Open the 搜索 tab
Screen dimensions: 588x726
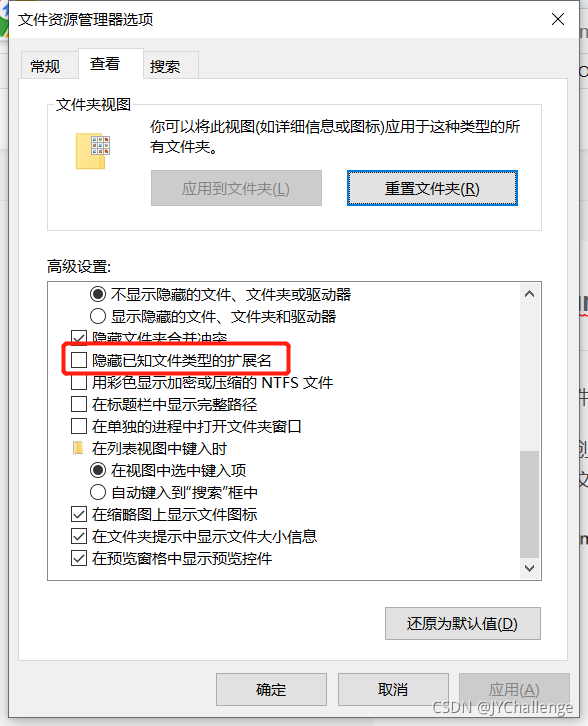point(165,66)
